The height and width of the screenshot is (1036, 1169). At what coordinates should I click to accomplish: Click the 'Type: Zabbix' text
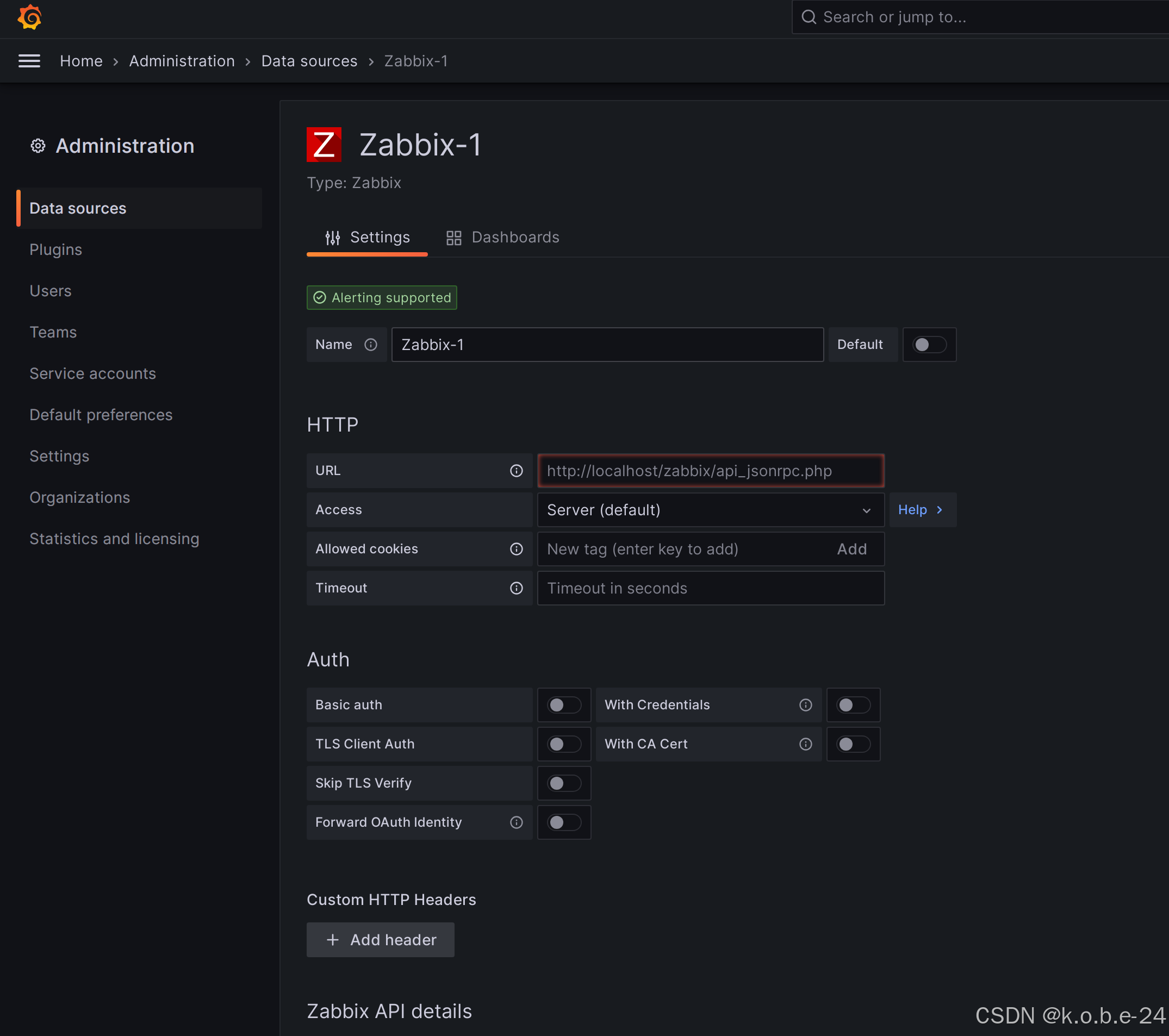(354, 183)
